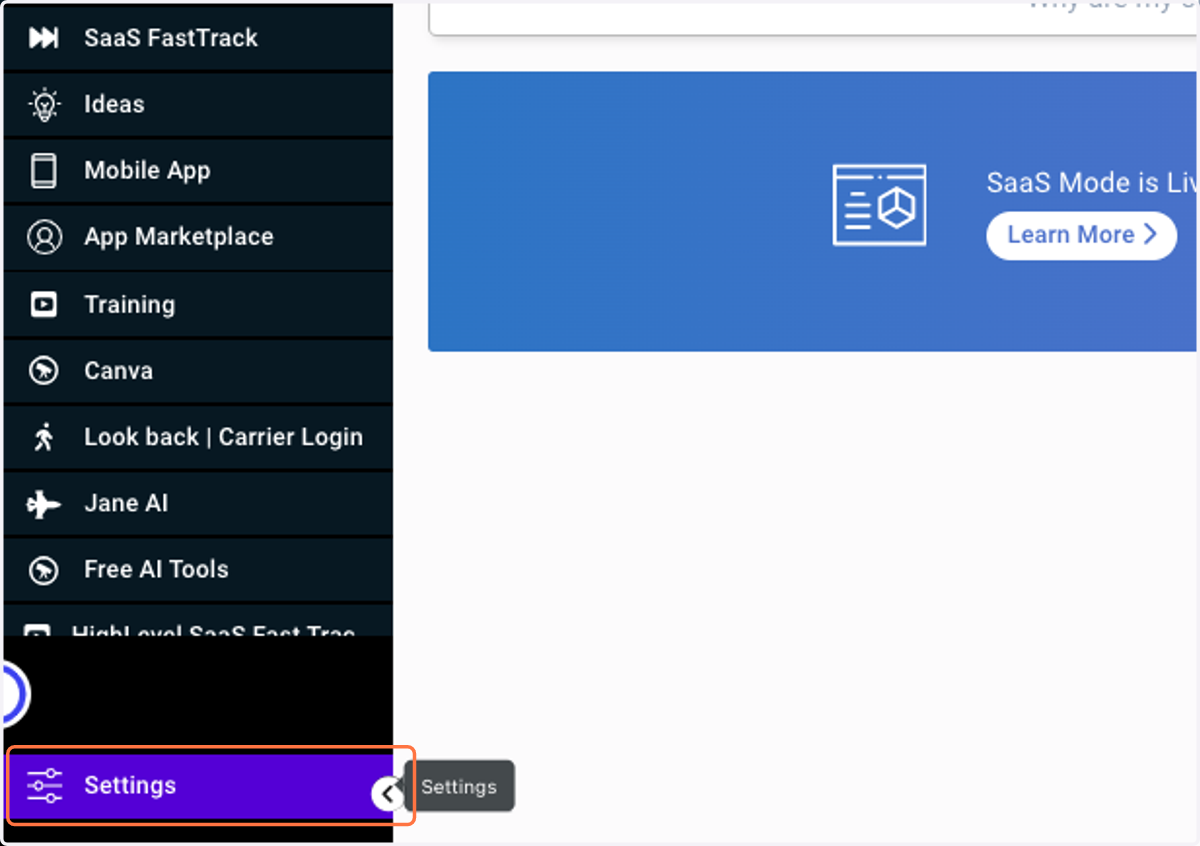Viewport: 1200px width, 846px height.
Task: Click the round chat widget button
Action: [14, 694]
